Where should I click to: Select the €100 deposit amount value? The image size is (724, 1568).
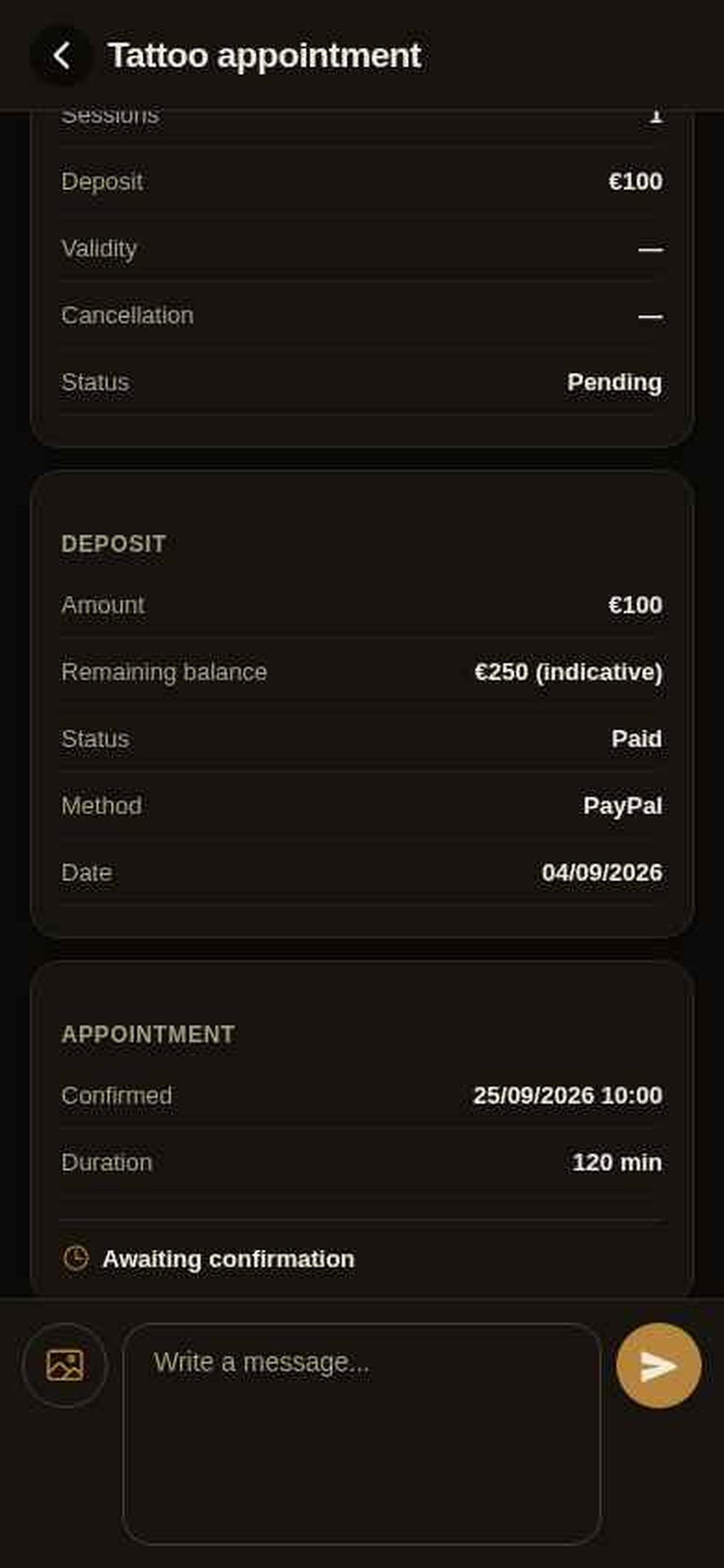635,605
